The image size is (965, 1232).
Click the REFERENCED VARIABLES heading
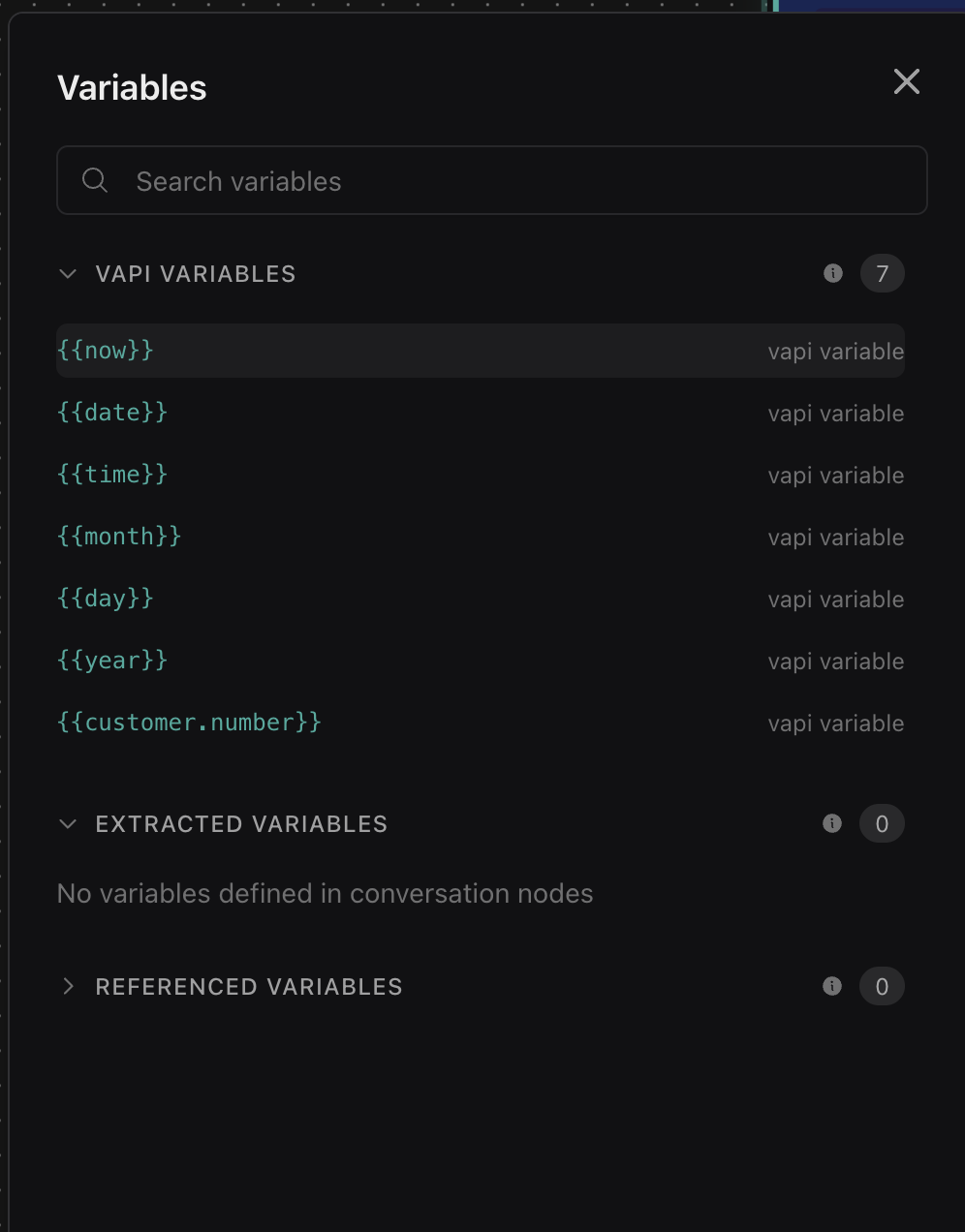(249, 987)
